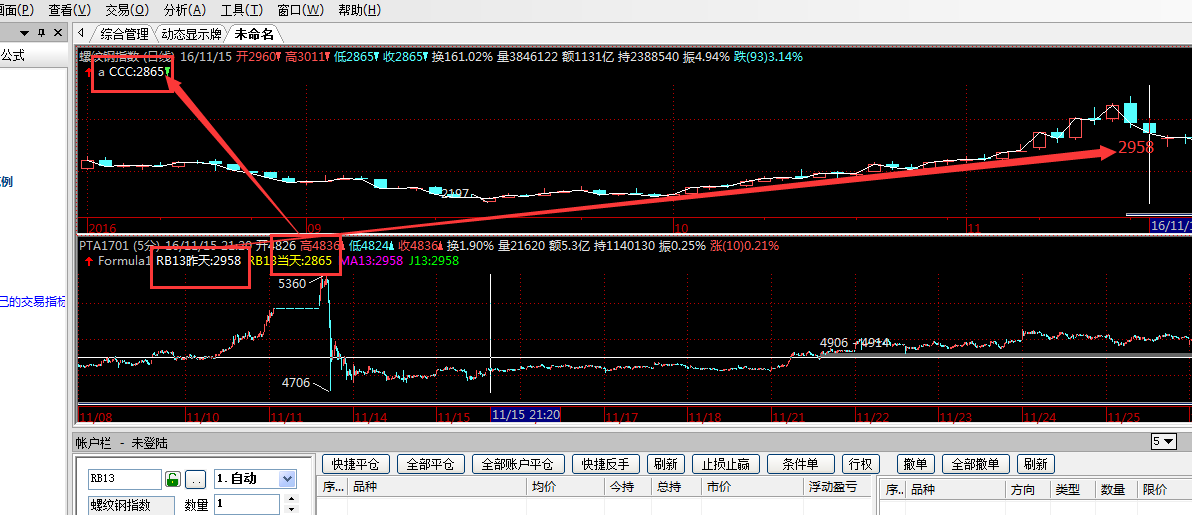Toggle the green lock icon next to RB13
1192x515 pixels.
point(173,479)
